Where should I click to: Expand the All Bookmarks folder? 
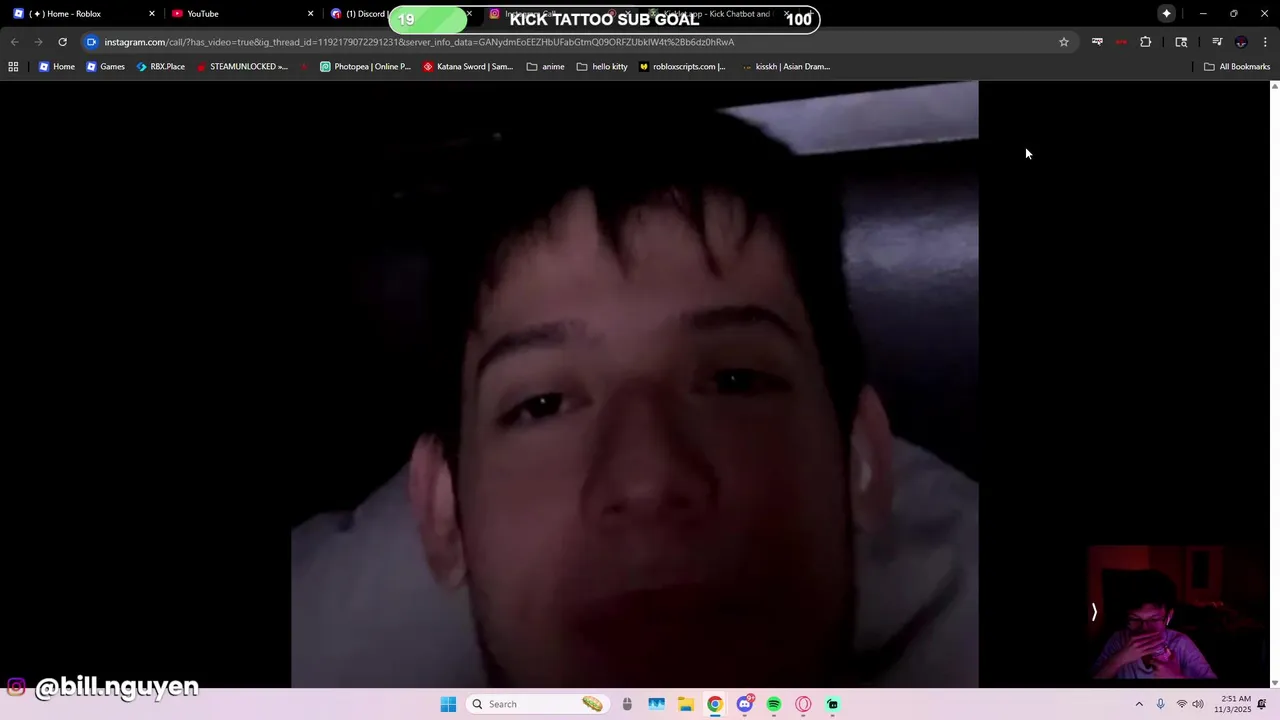[x=1236, y=67]
